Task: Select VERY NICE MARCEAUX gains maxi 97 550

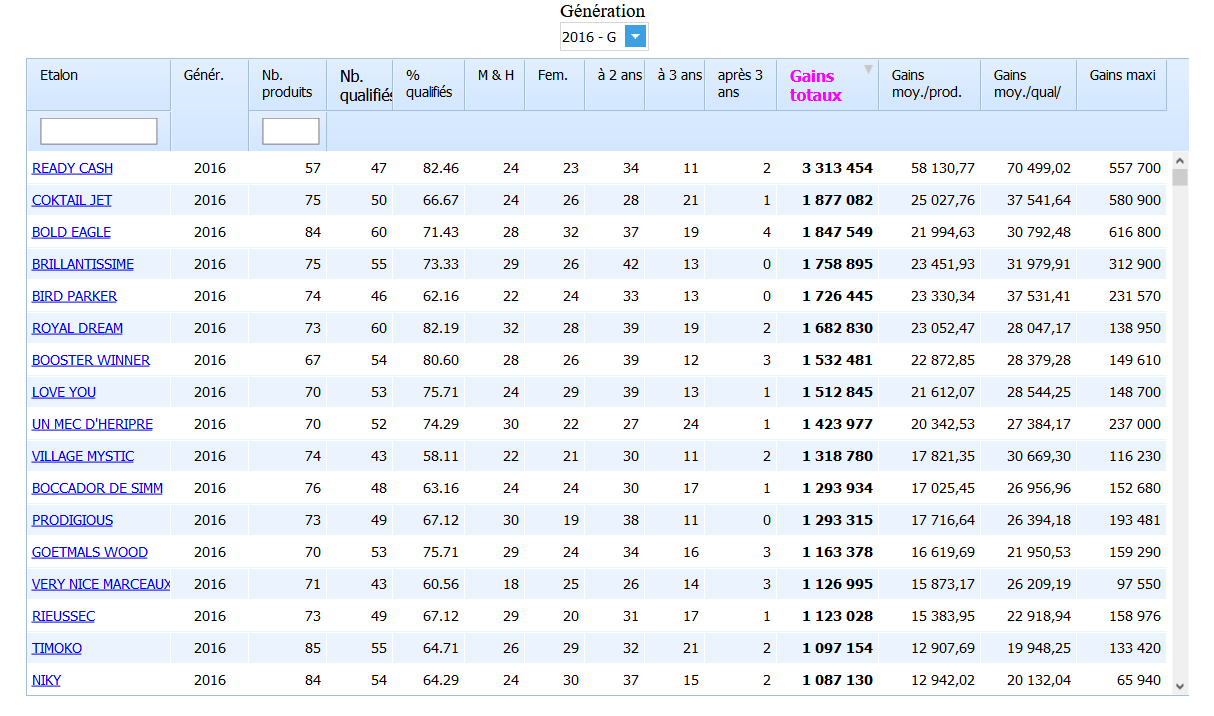Action: (x=1139, y=584)
